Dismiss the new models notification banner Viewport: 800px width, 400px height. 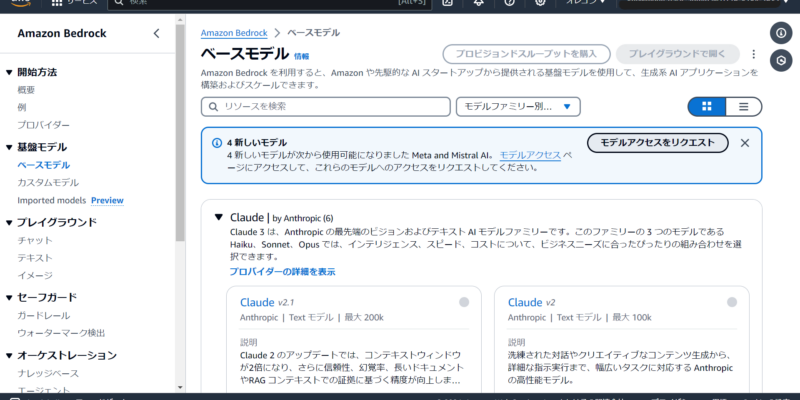coord(744,143)
